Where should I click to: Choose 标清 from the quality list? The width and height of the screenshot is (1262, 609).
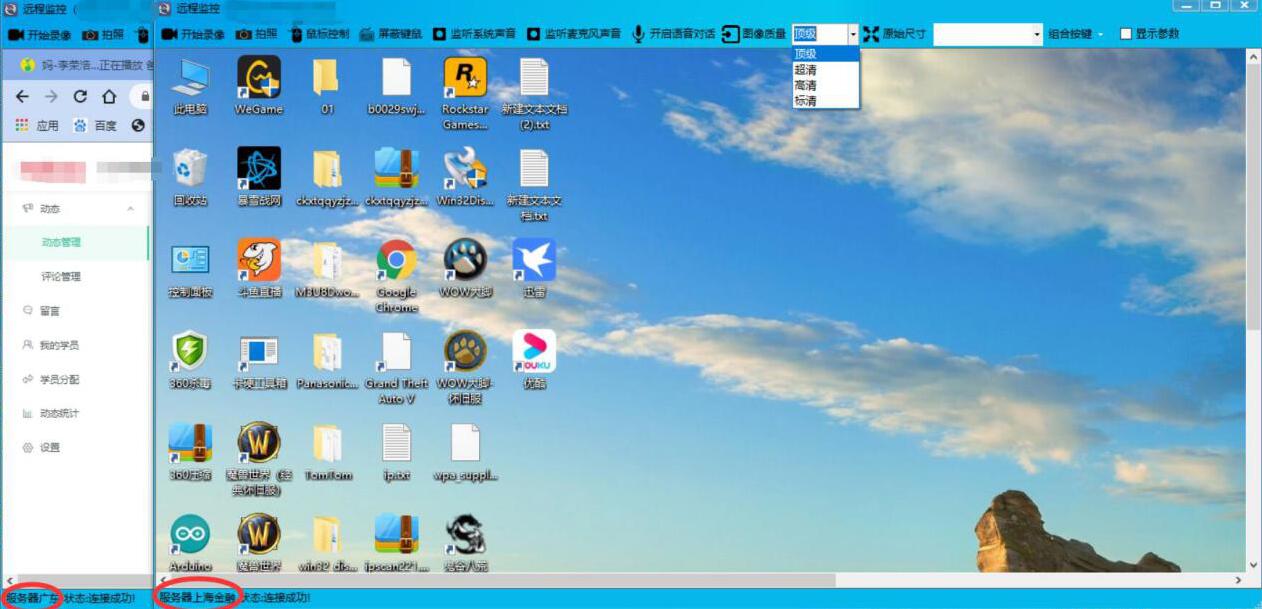pos(805,101)
